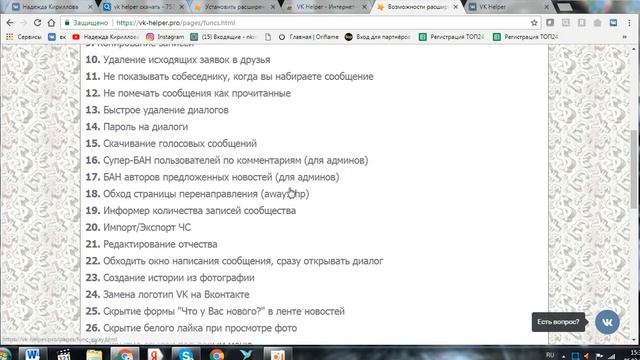Open the hummingbird app in the taskbar
The image size is (640, 360).
click(x=247, y=354)
